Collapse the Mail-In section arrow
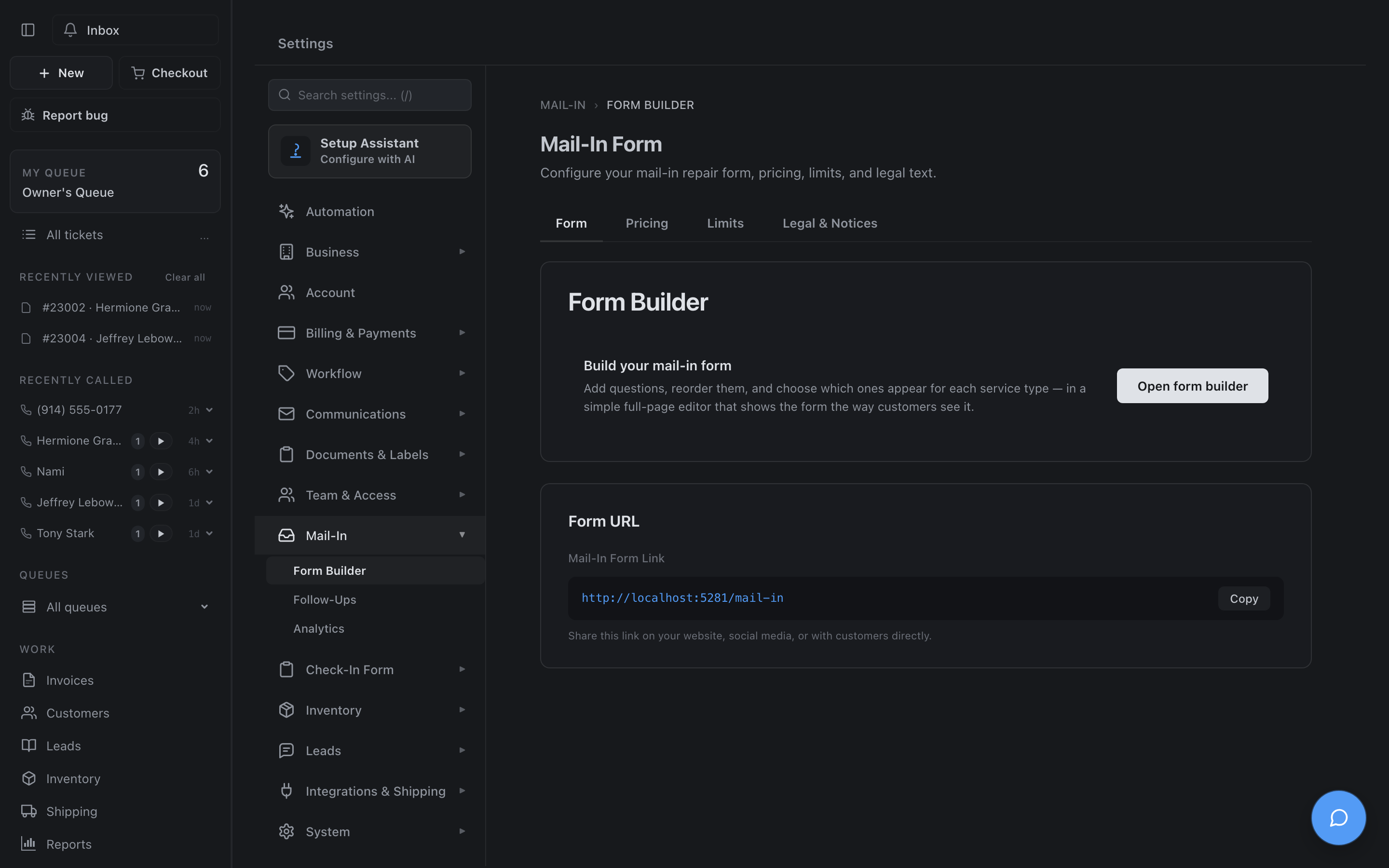 [x=462, y=535]
